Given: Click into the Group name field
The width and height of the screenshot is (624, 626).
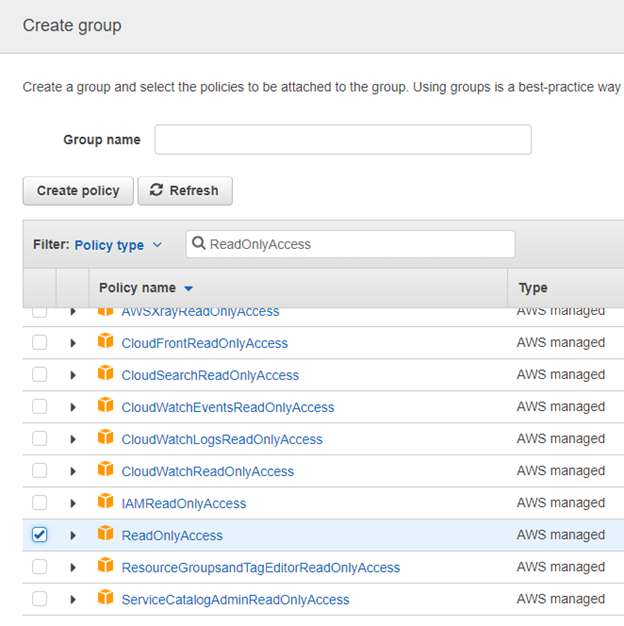Looking at the screenshot, I should (343, 140).
